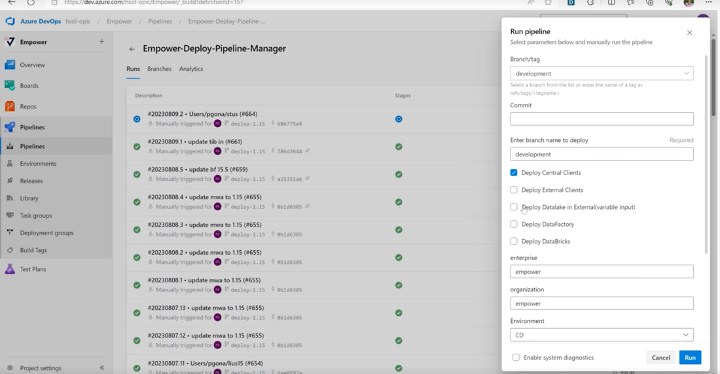Image resolution: width=720 pixels, height=374 pixels.
Task: Click the Run button
Action: pos(690,357)
